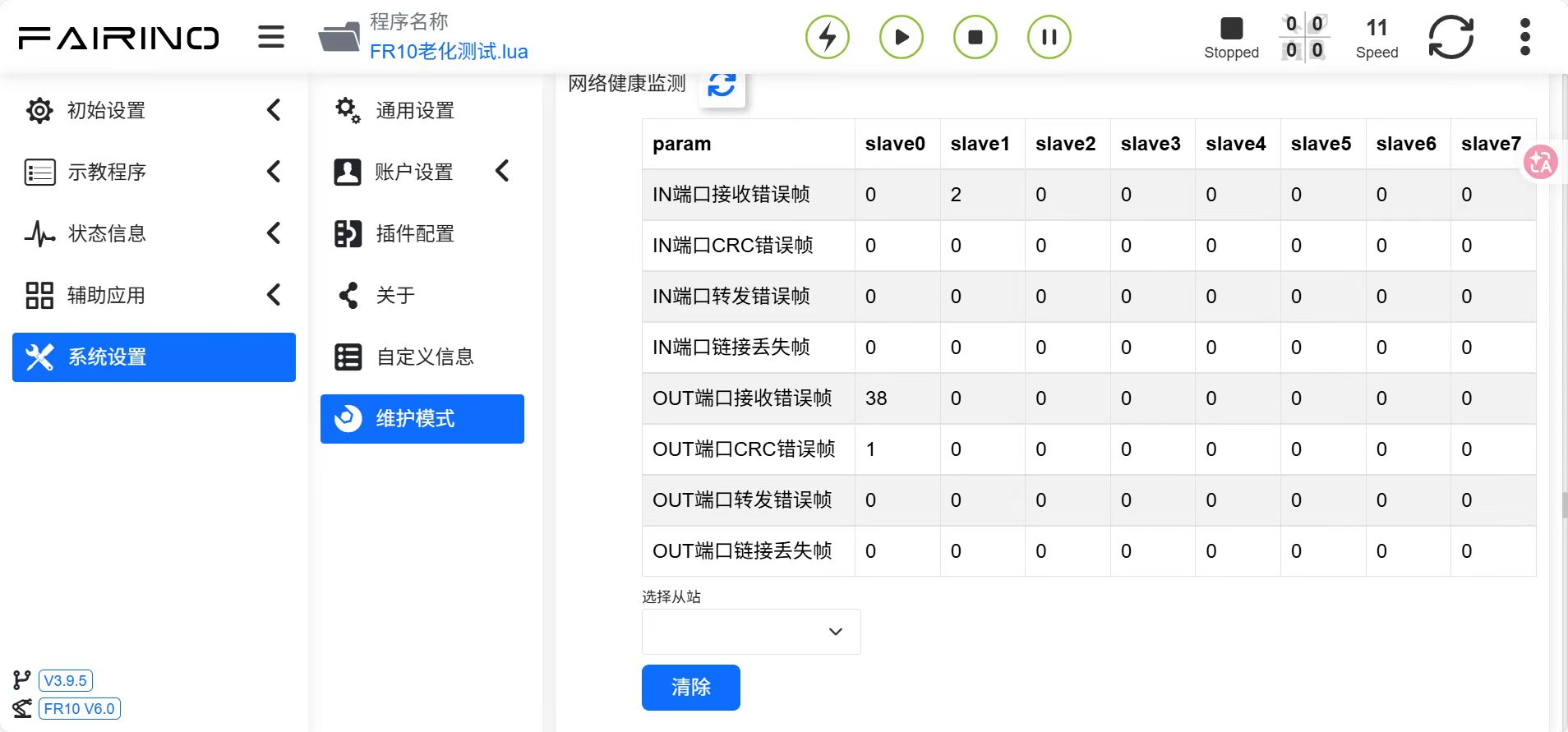Click the 辅助应用 grid icon

pyautogui.click(x=39, y=295)
